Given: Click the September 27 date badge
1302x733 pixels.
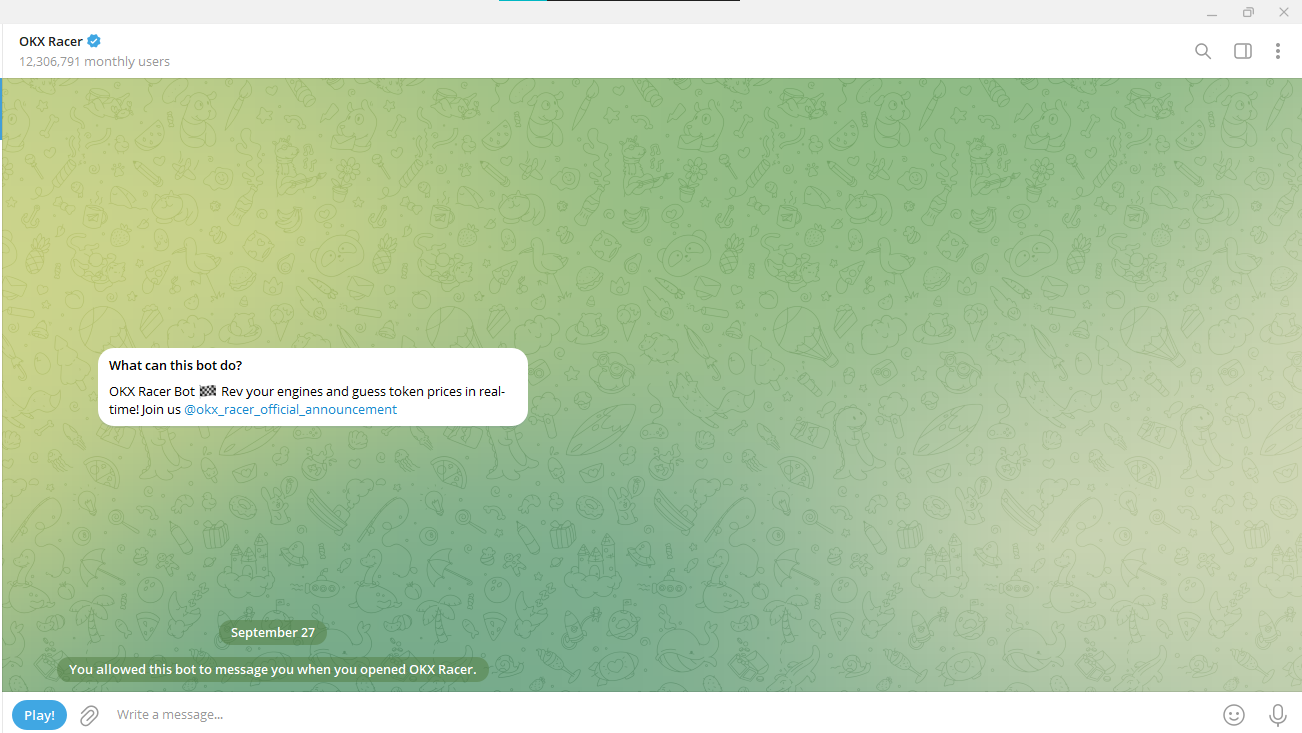Looking at the screenshot, I should [x=273, y=632].
